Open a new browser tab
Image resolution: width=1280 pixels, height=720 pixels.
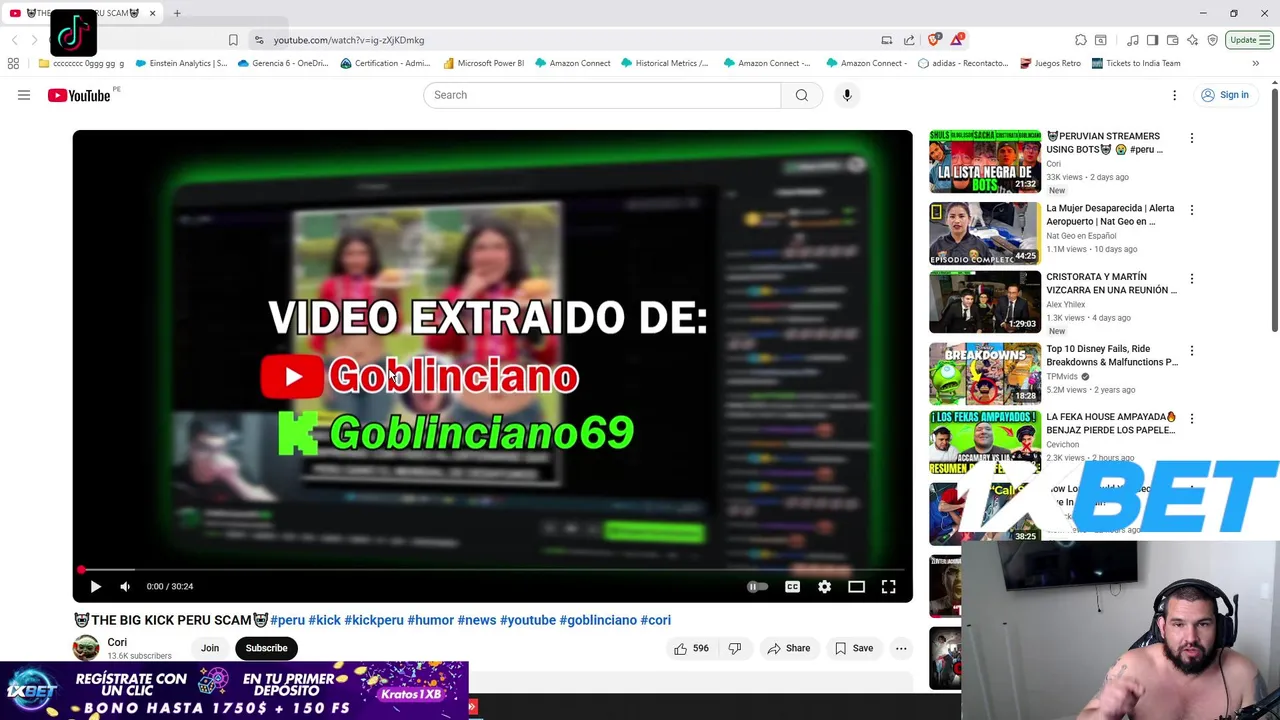[x=177, y=13]
